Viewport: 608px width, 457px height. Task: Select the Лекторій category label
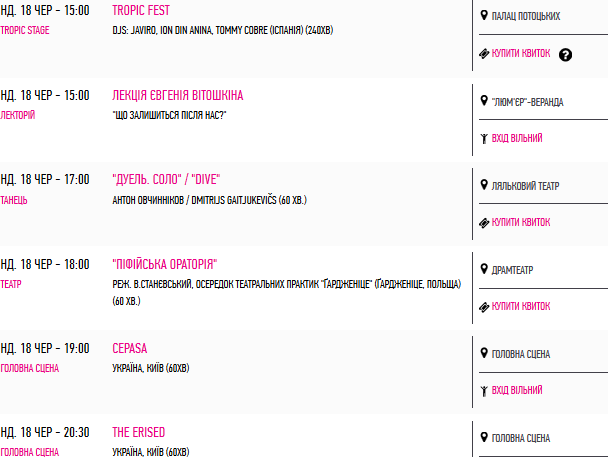tap(17, 115)
